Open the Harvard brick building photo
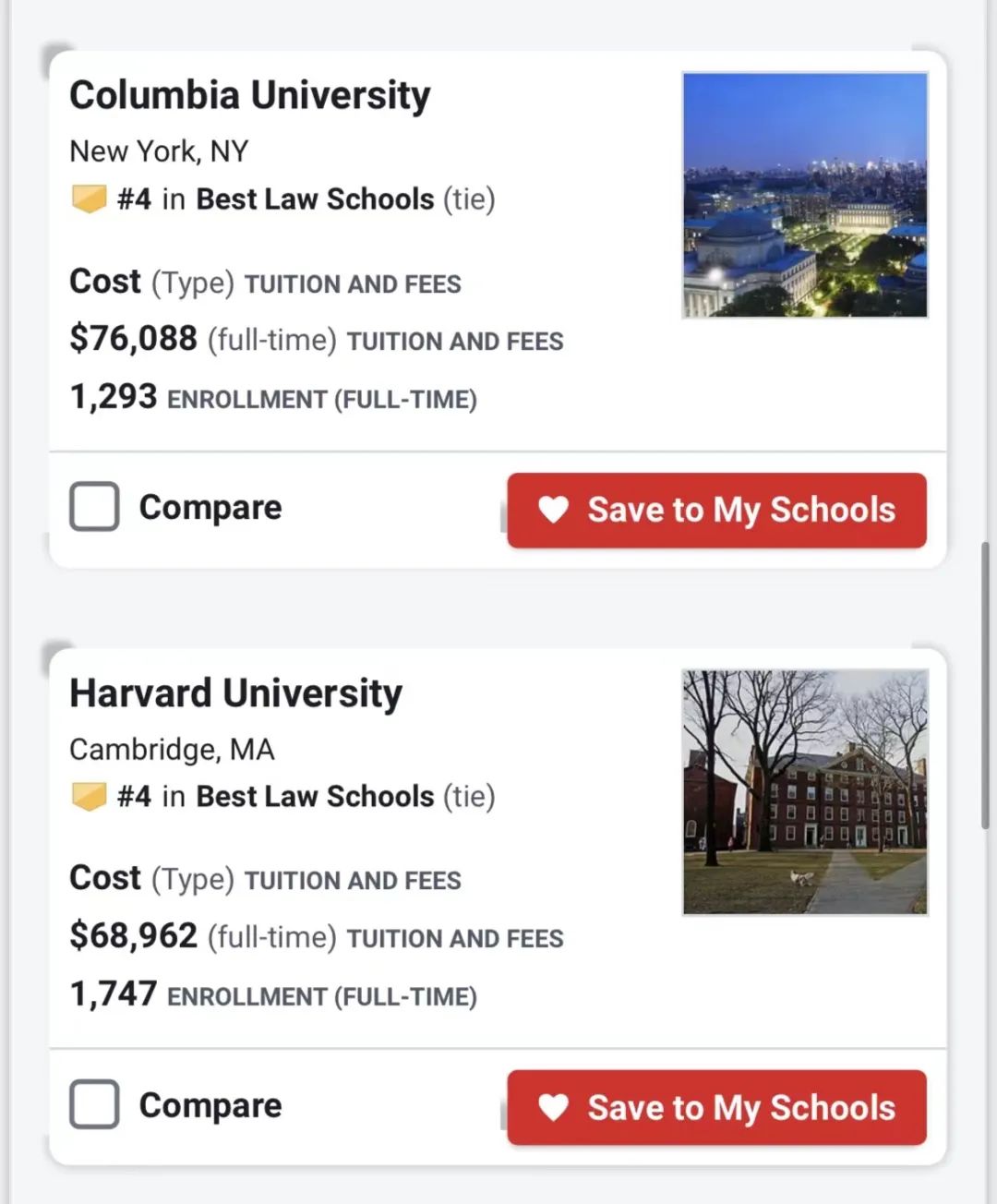Screen dimensions: 997x1204 805,792
